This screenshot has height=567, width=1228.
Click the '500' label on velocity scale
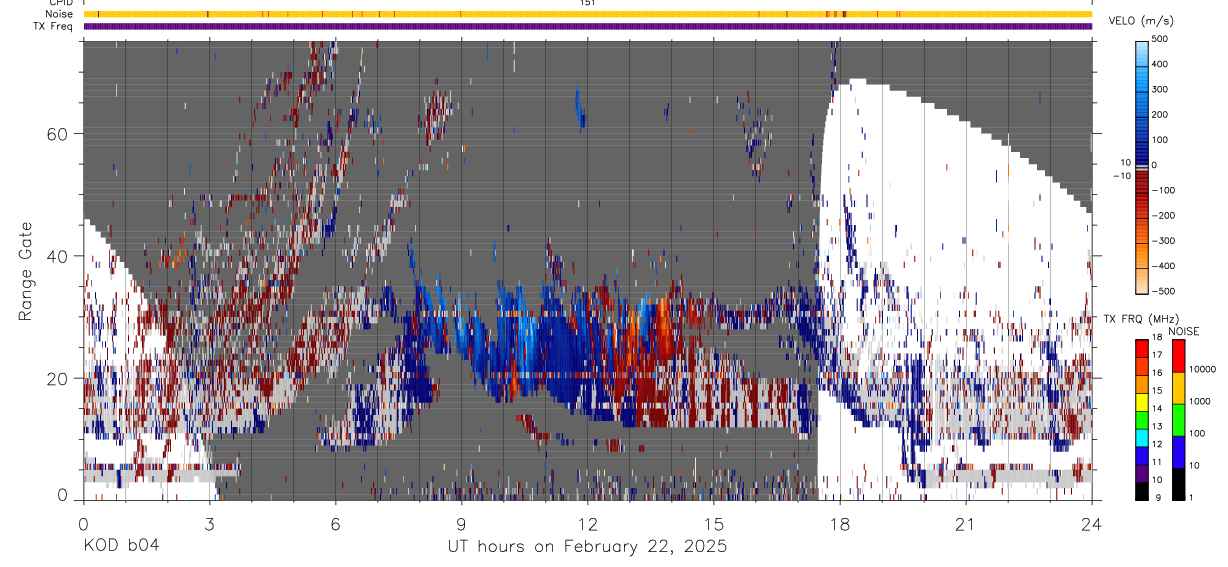[1160, 39]
